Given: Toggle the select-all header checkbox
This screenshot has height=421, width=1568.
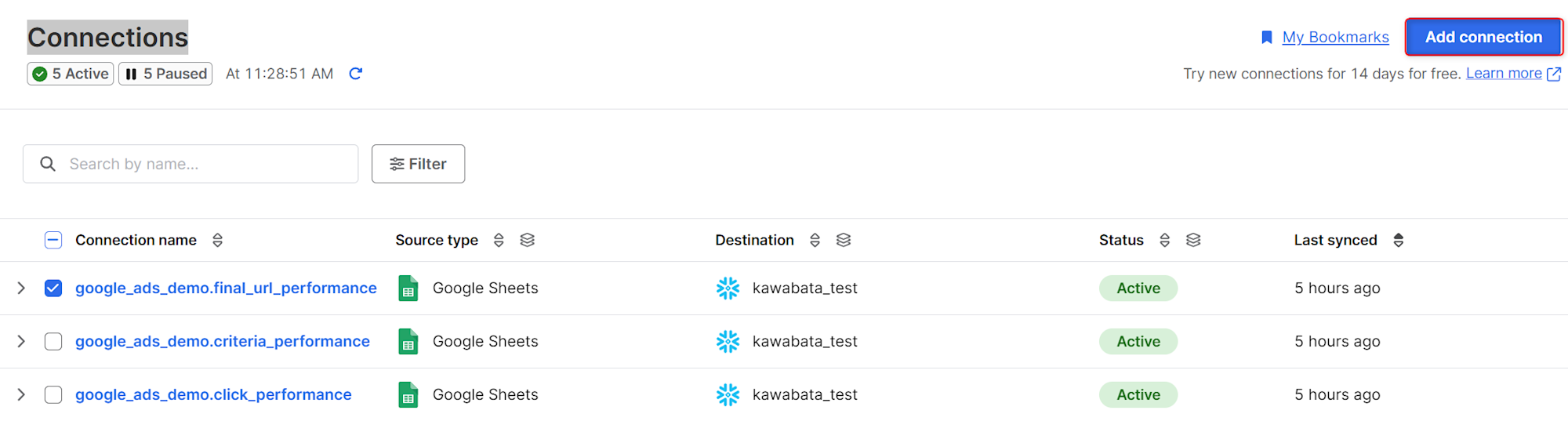Looking at the screenshot, I should pyautogui.click(x=53, y=240).
